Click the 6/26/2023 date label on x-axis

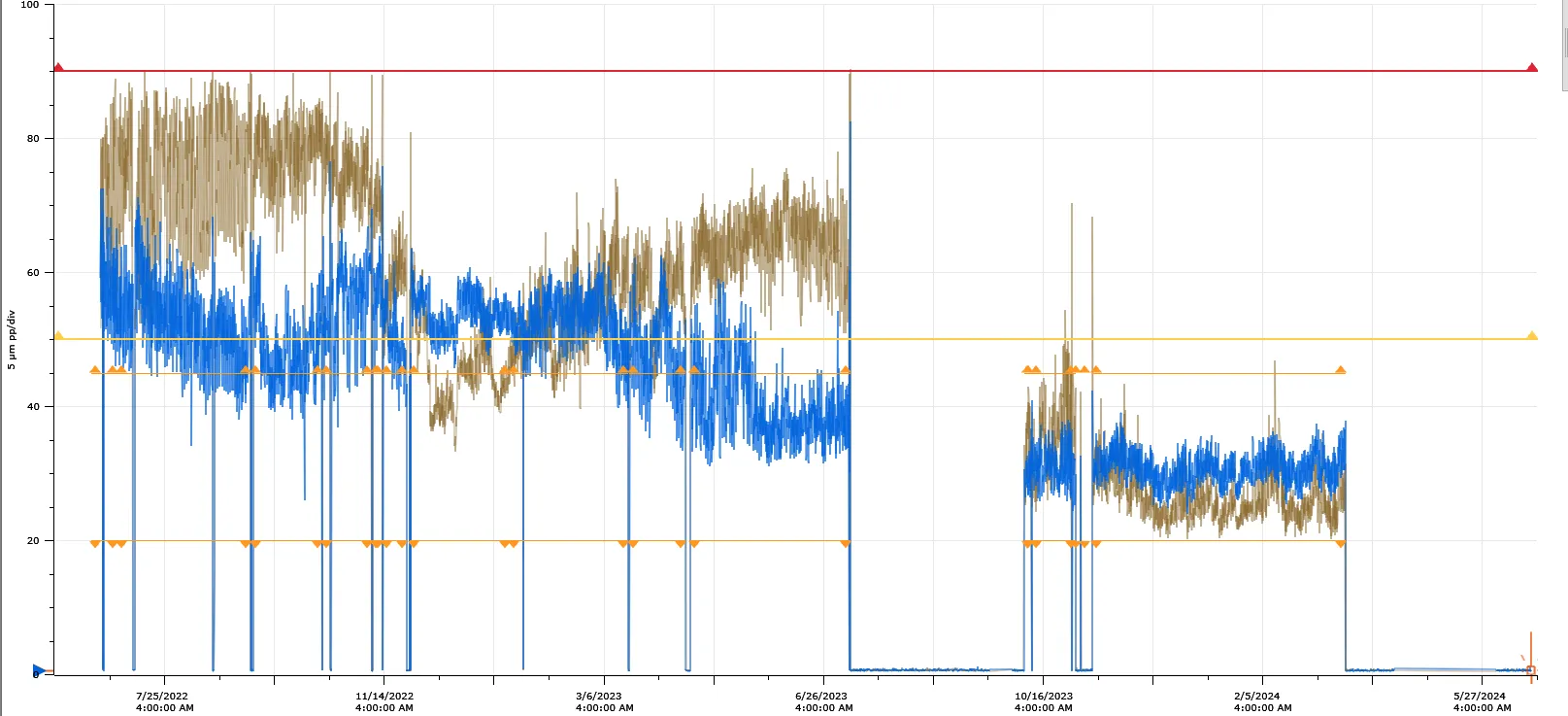click(x=822, y=701)
